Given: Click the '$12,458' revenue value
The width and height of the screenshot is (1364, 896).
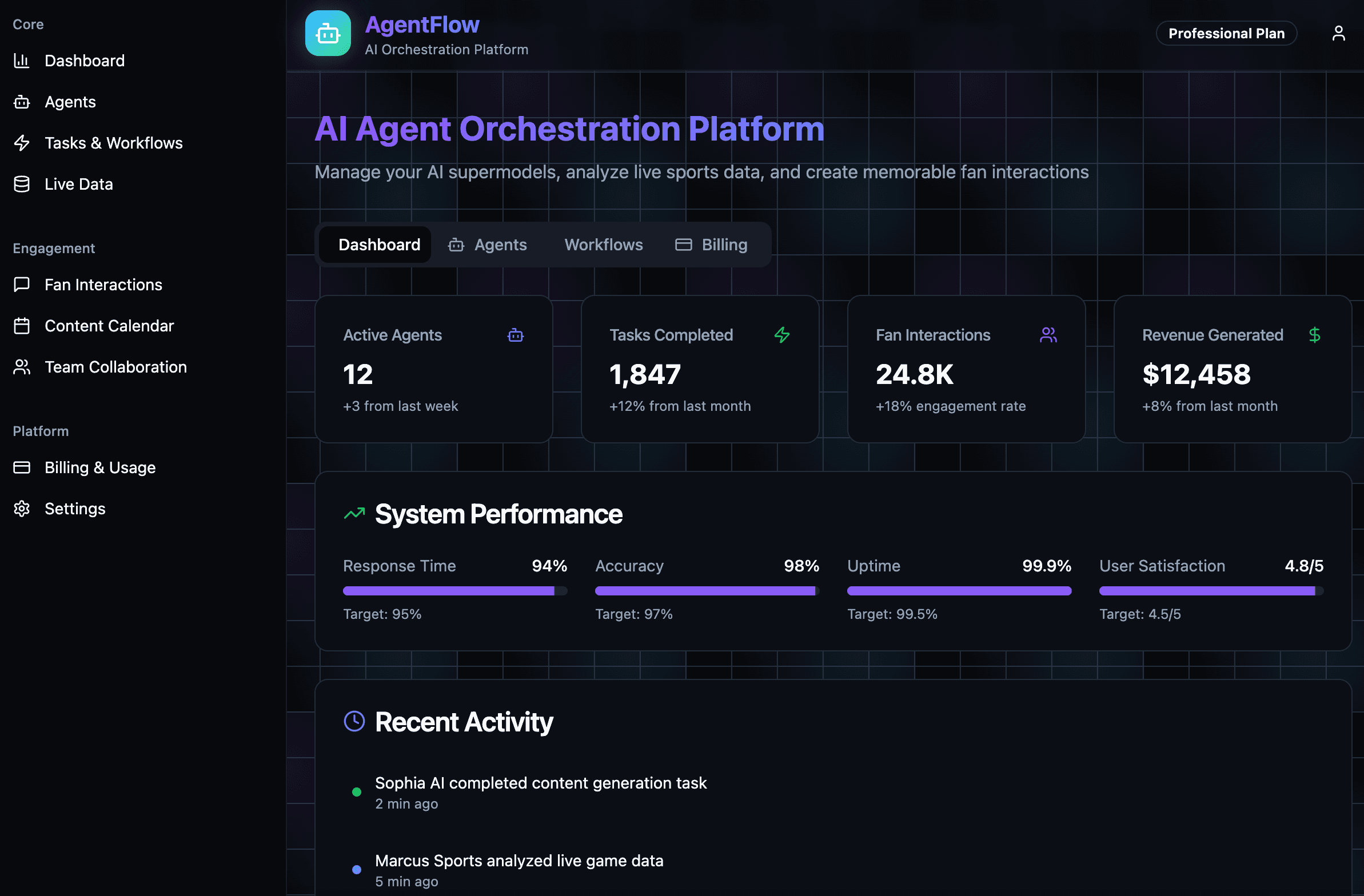Looking at the screenshot, I should [1196, 375].
